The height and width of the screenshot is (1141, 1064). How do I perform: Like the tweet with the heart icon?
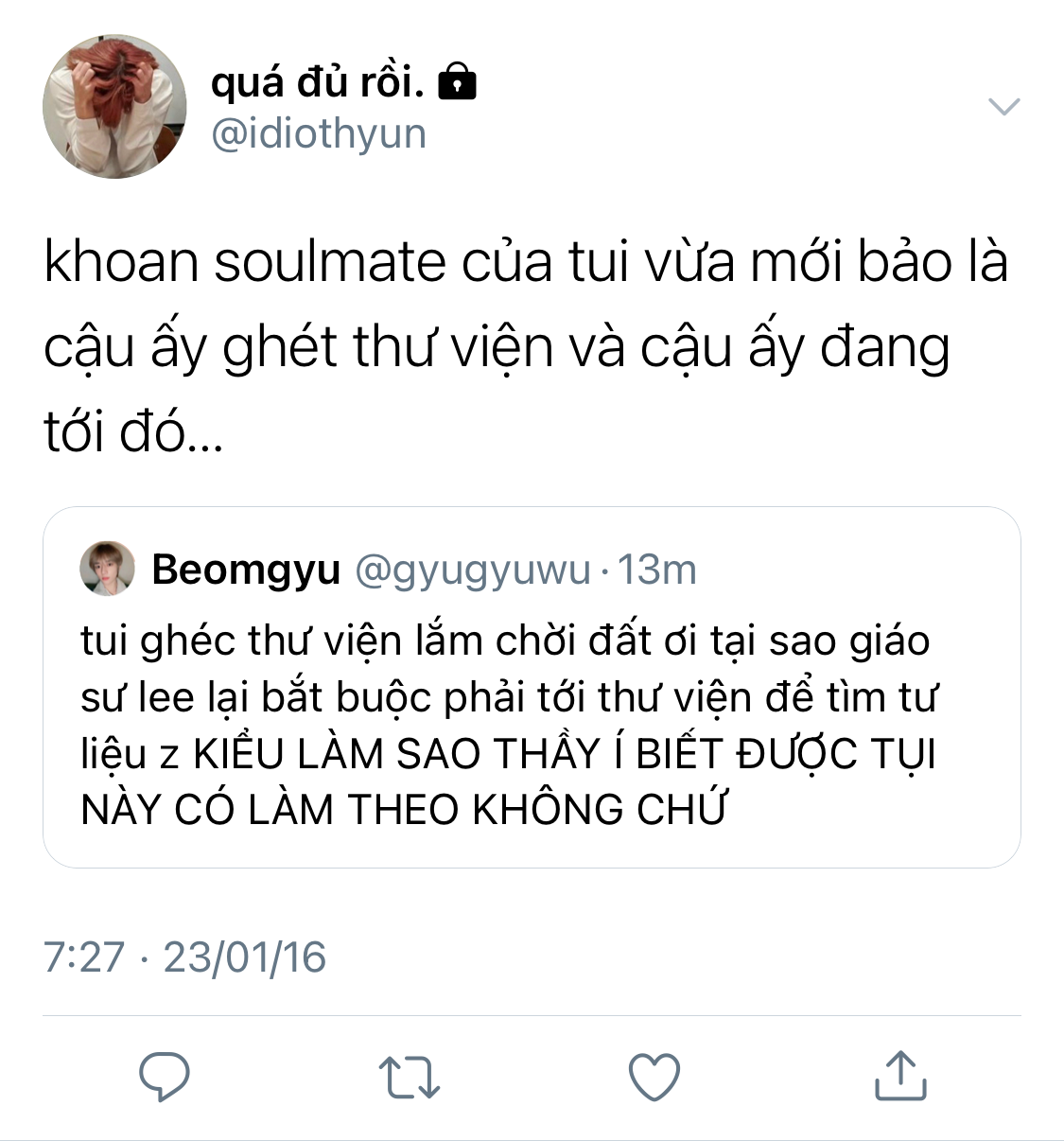pos(654,1077)
